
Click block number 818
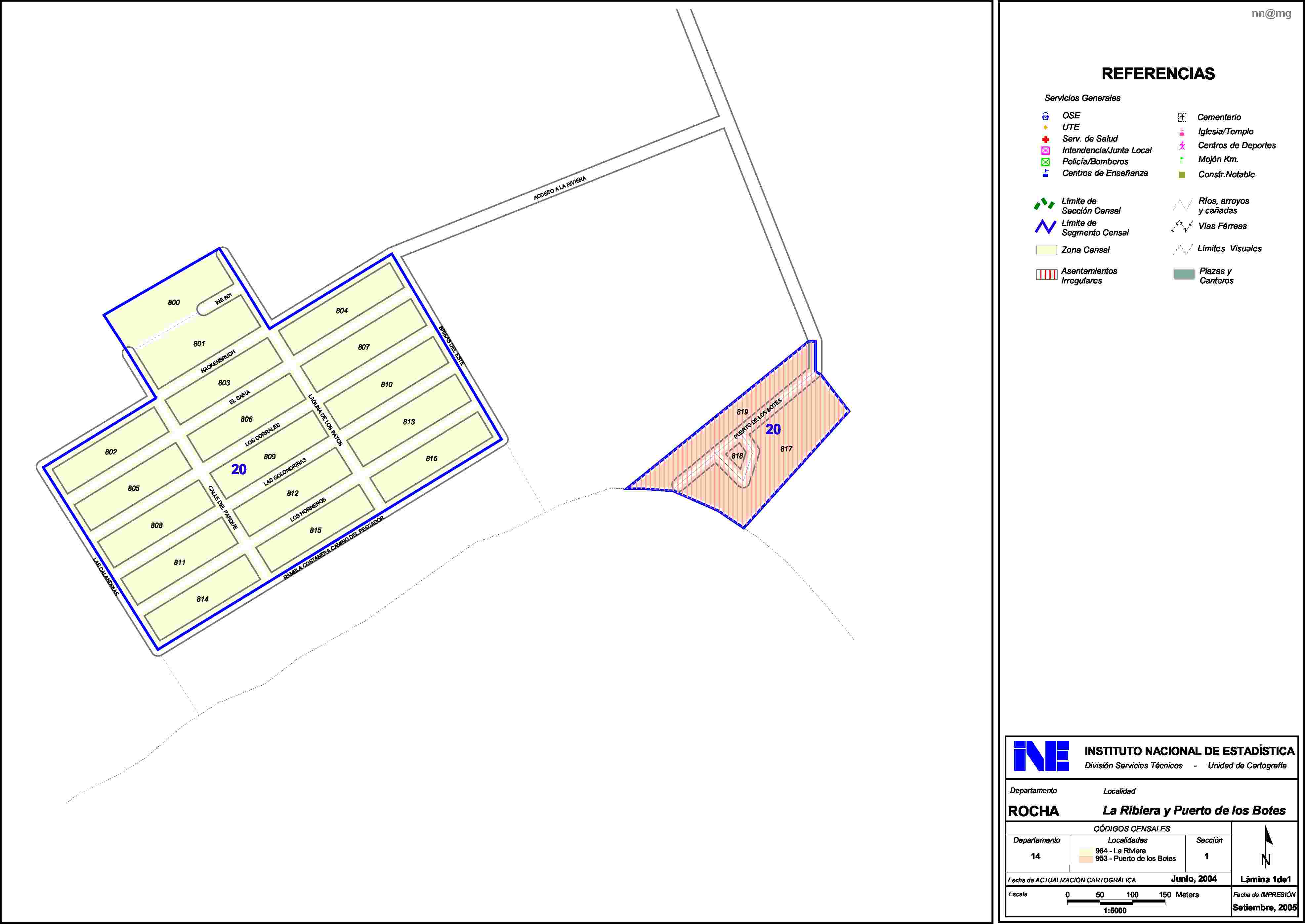click(737, 456)
